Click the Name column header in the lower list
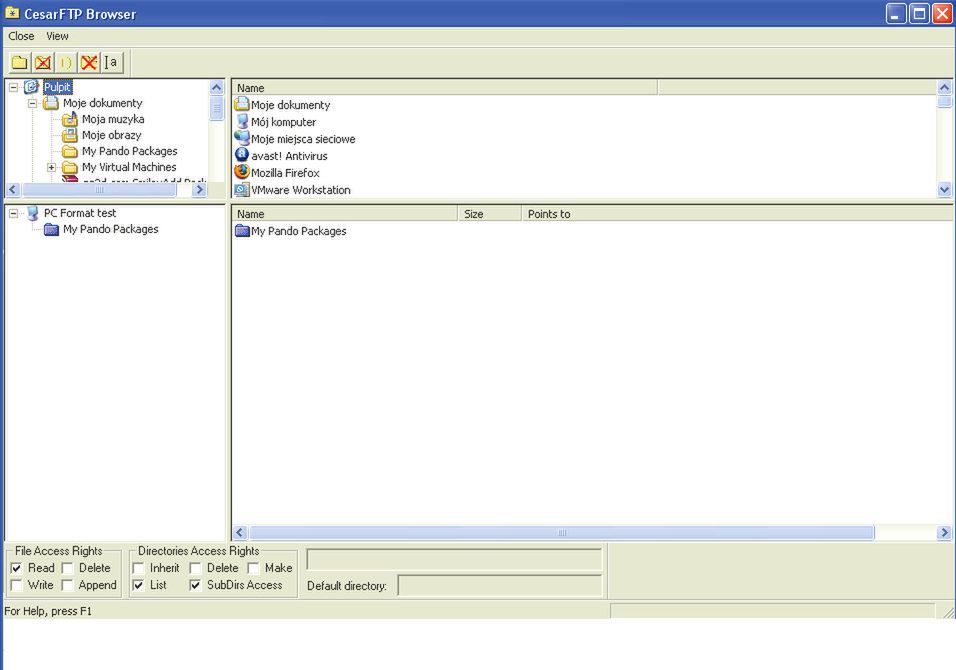The image size is (956, 670). click(344, 214)
